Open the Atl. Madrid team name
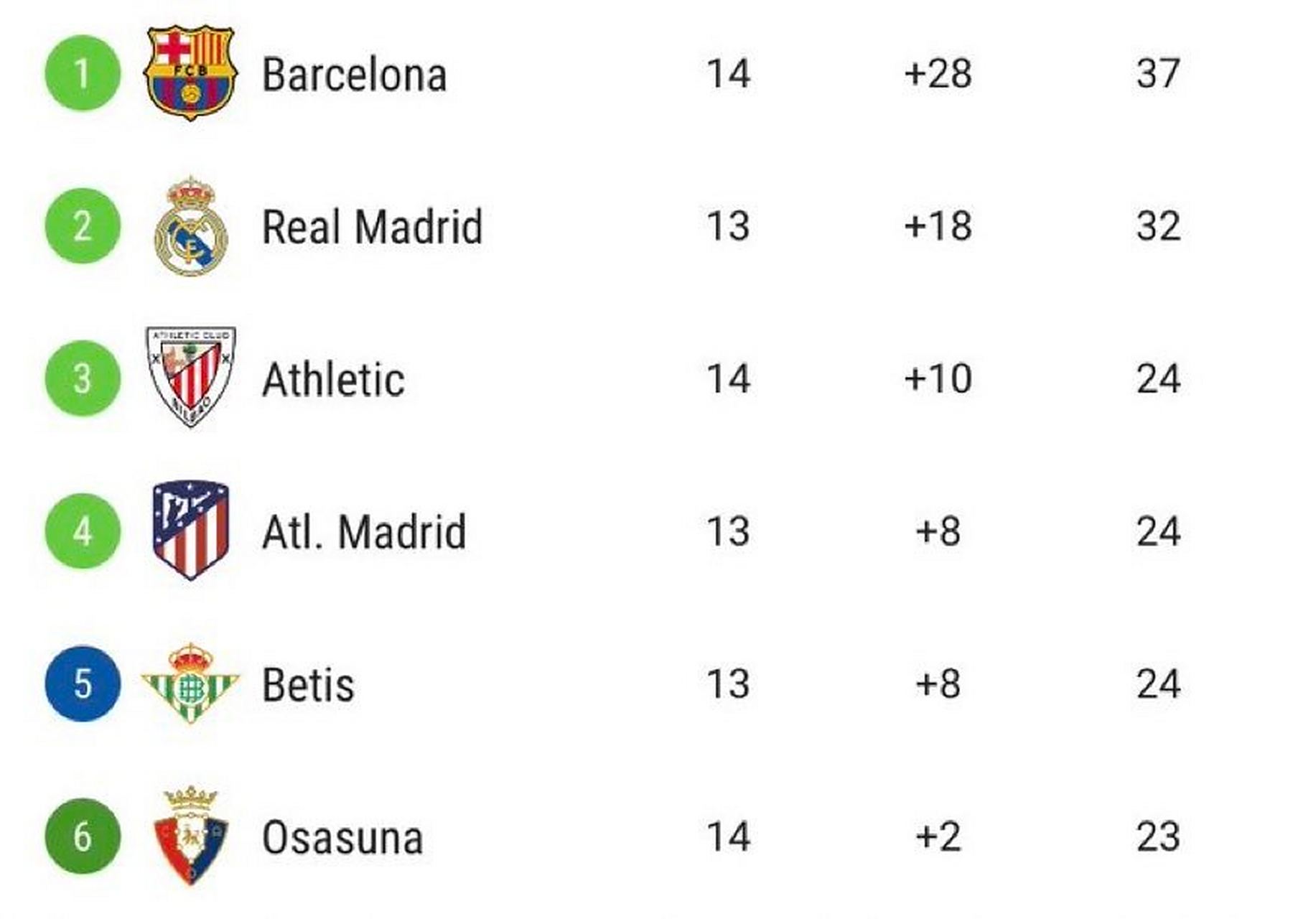Screen dimensions: 1316x919 [x=364, y=532]
